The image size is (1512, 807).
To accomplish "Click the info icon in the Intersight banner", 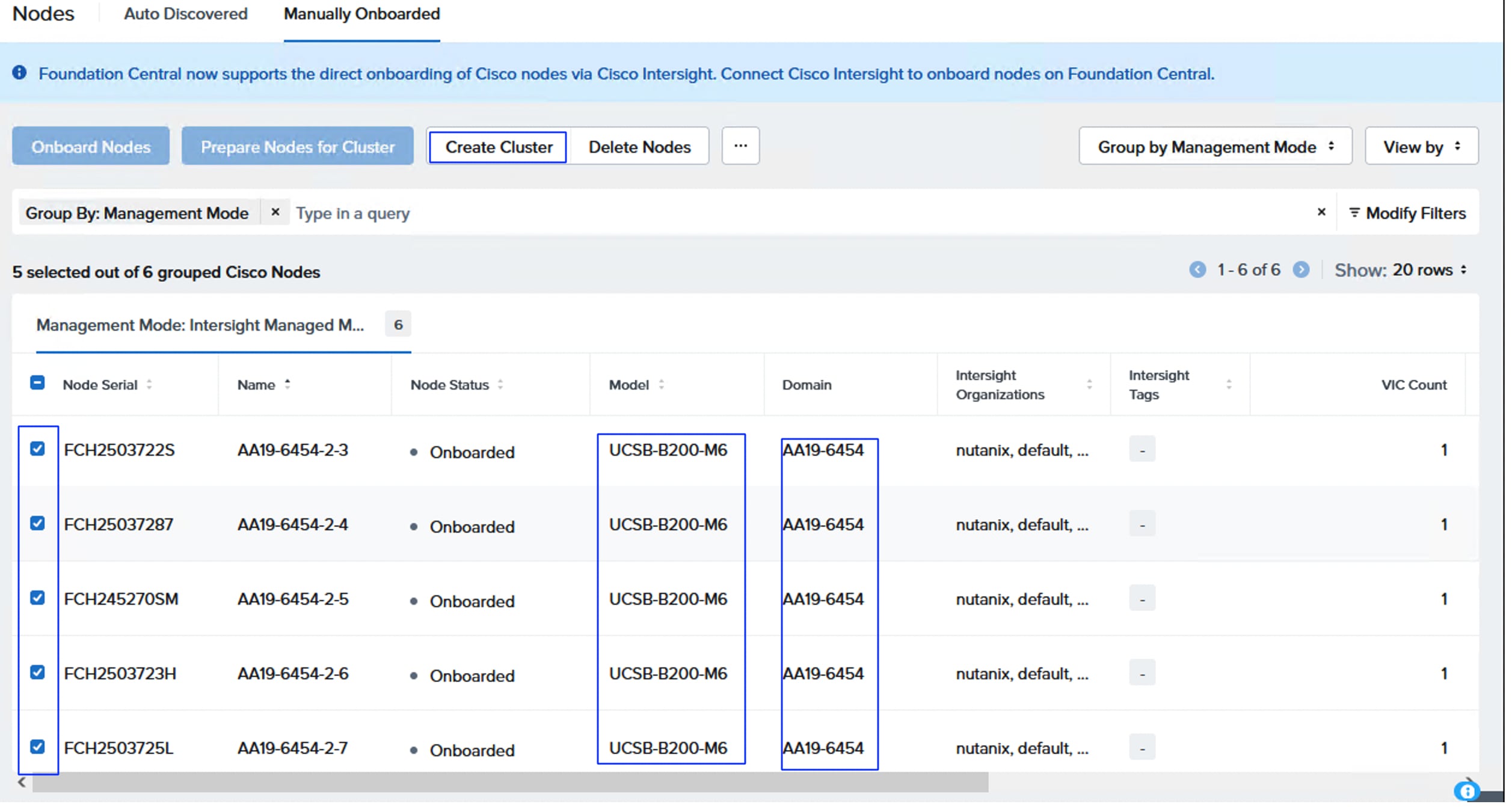I will [20, 73].
